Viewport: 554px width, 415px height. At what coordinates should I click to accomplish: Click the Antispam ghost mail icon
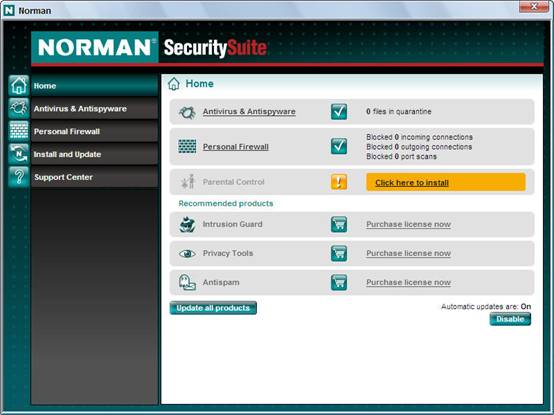pos(187,283)
